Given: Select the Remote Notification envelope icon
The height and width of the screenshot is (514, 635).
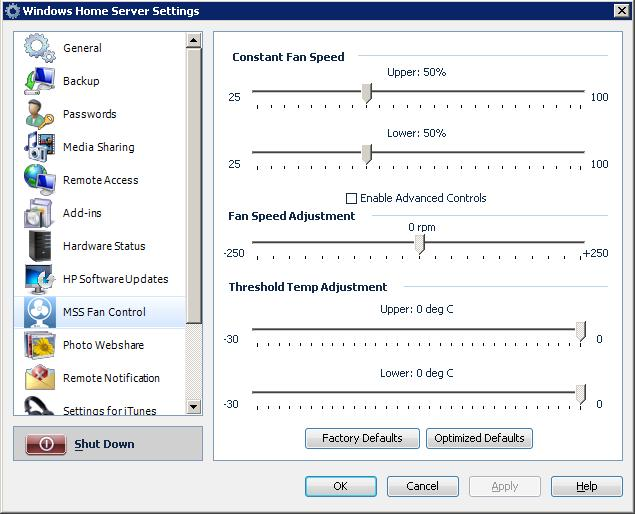Looking at the screenshot, I should coord(39,378).
